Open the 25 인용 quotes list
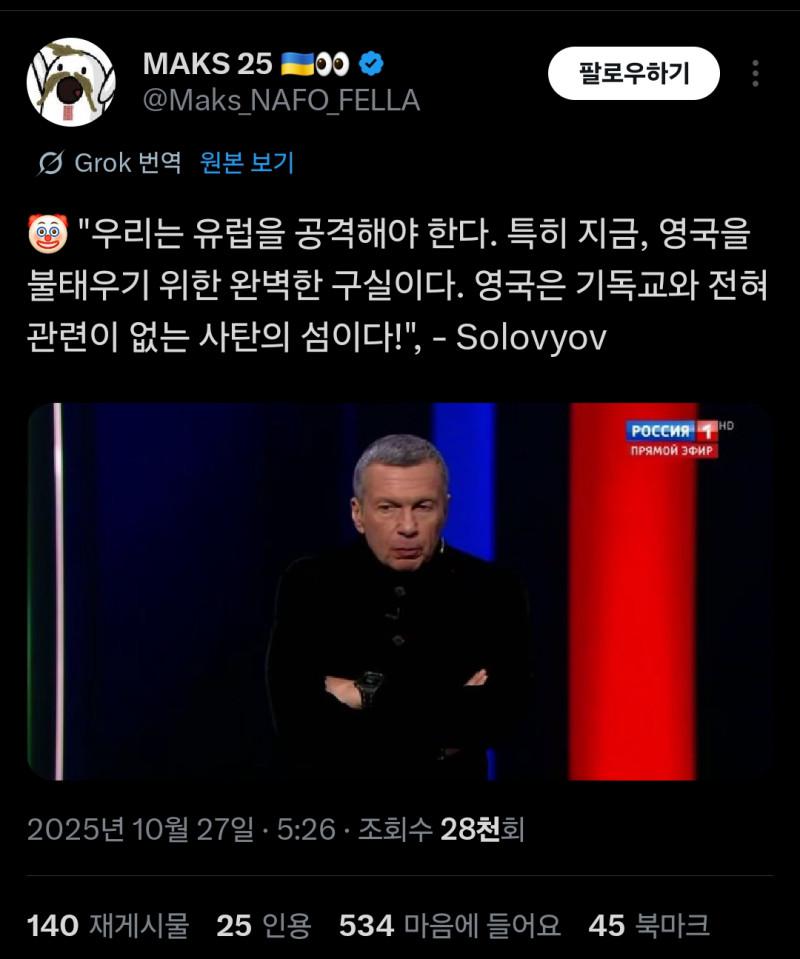The image size is (800, 959). coord(264,925)
